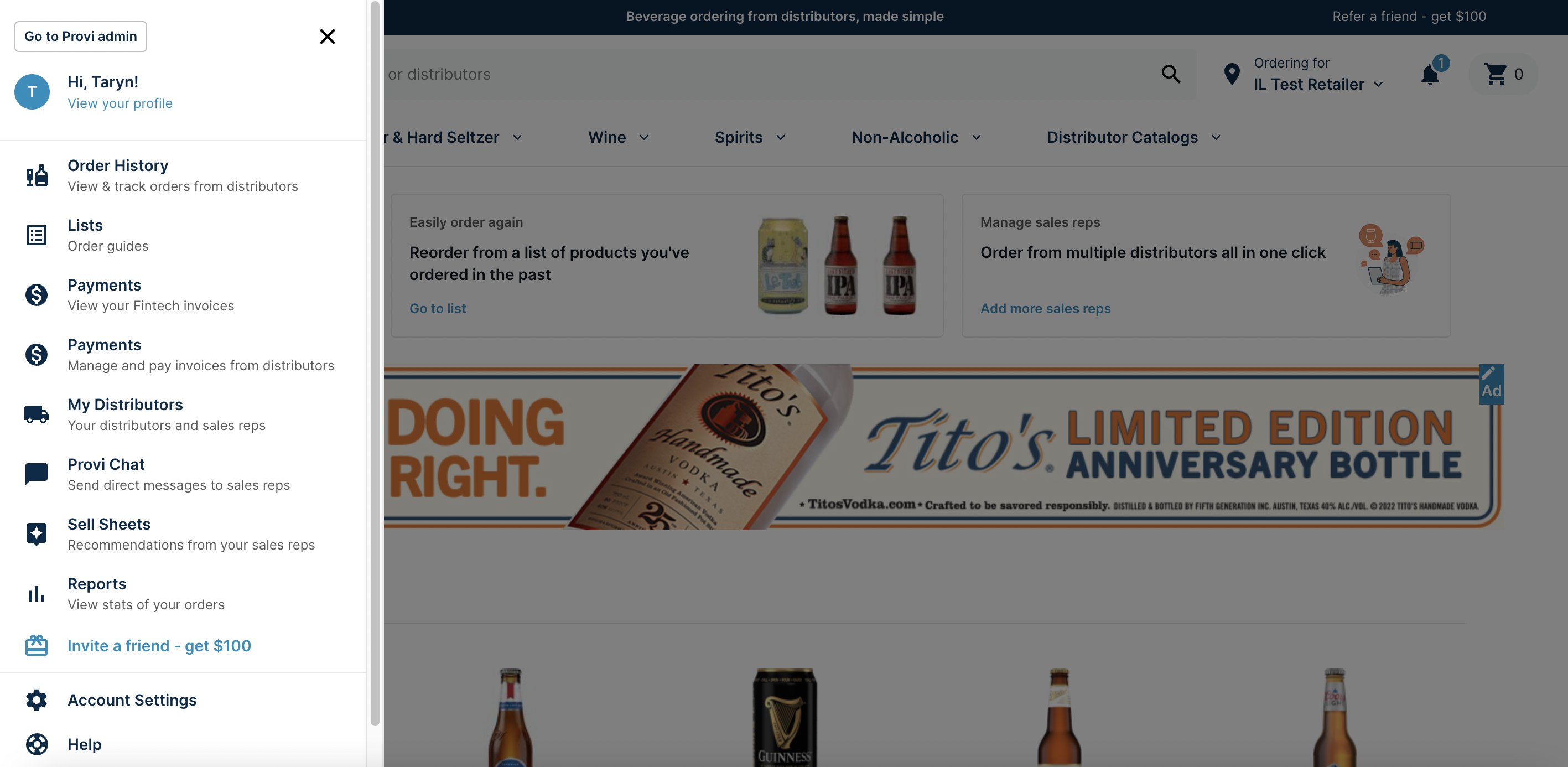Click the gift icon next to Invite a friend

pyautogui.click(x=36, y=645)
